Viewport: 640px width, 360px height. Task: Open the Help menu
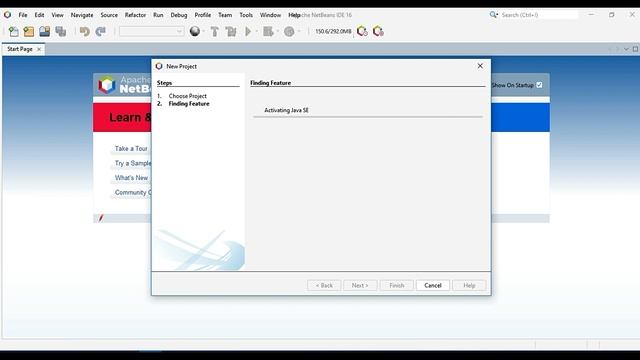294,15
